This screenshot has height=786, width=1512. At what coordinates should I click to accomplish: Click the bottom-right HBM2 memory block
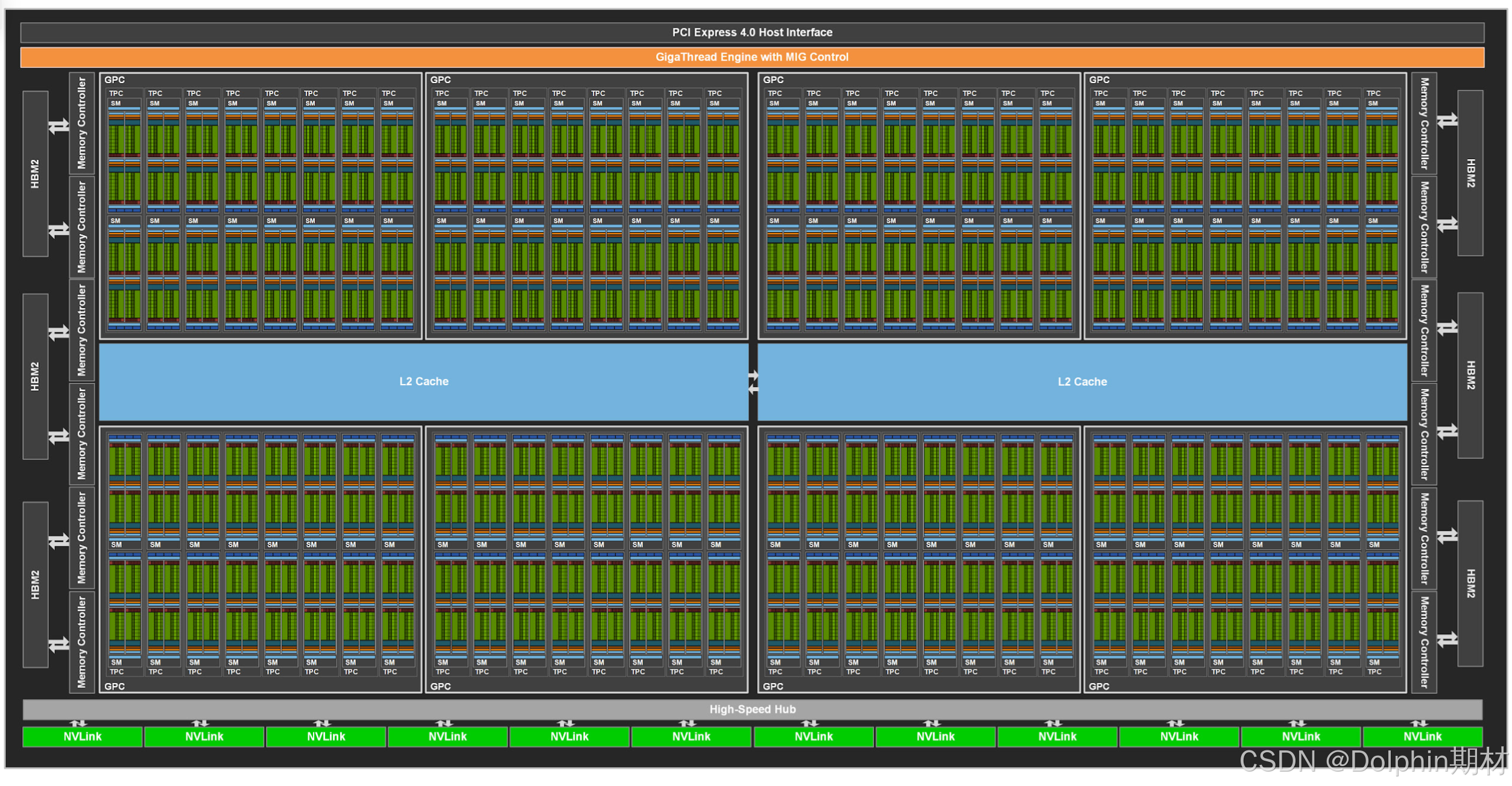1470,583
